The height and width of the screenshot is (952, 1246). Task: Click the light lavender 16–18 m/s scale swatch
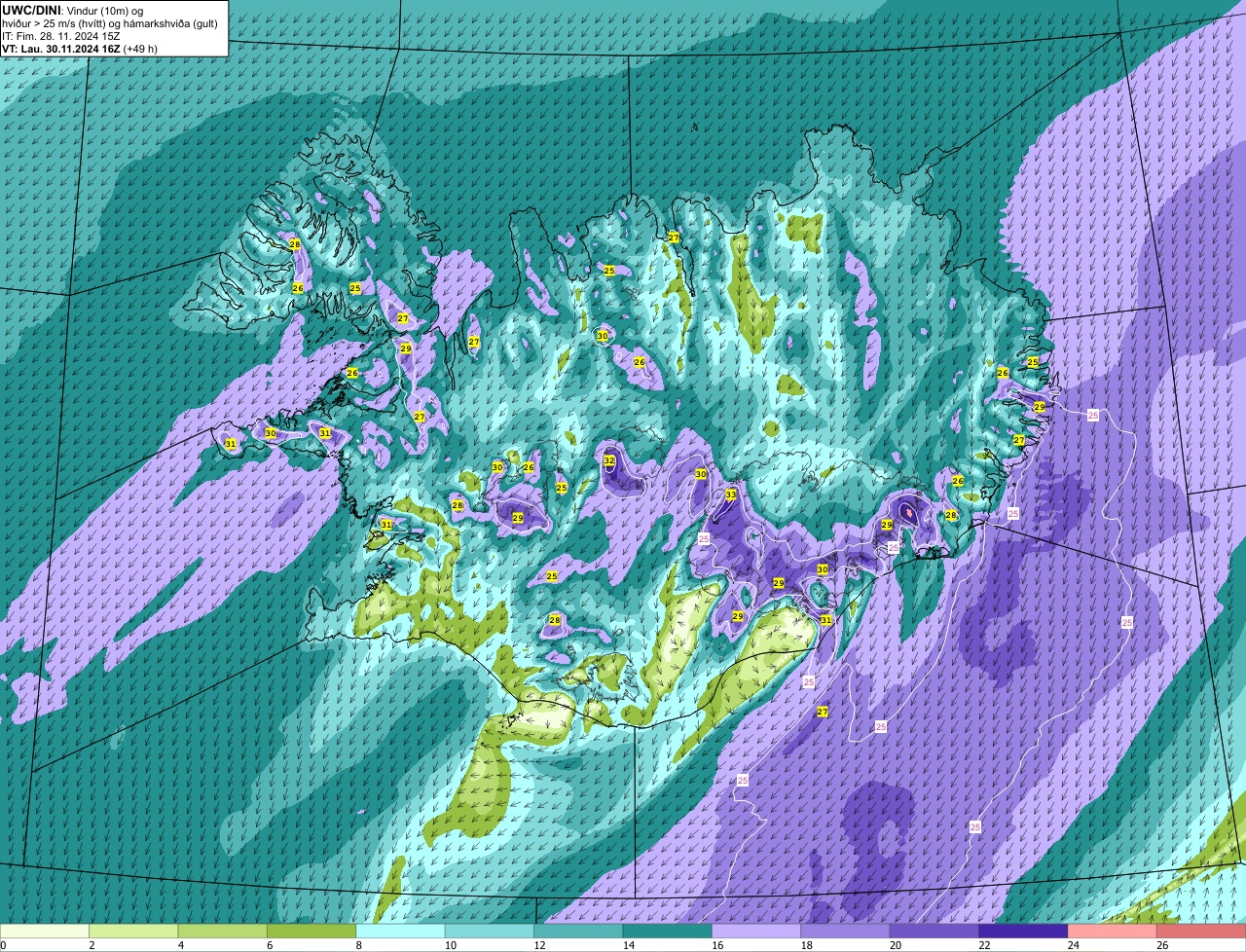click(x=756, y=932)
